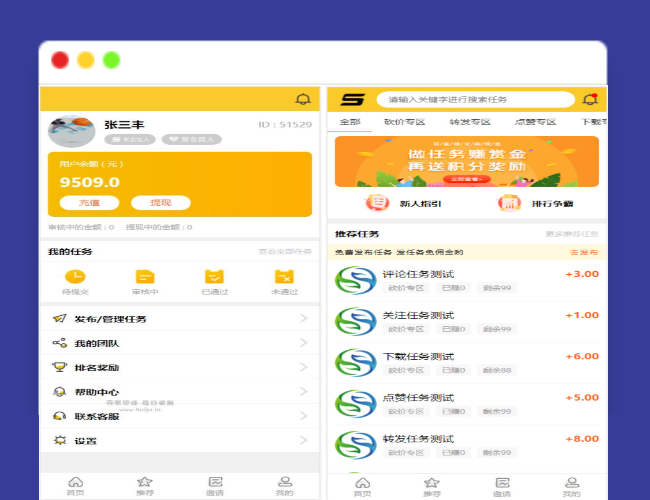The width and height of the screenshot is (650, 500).
Task: Open the 做任务赚赏金 promo banner
Action: click(467, 161)
